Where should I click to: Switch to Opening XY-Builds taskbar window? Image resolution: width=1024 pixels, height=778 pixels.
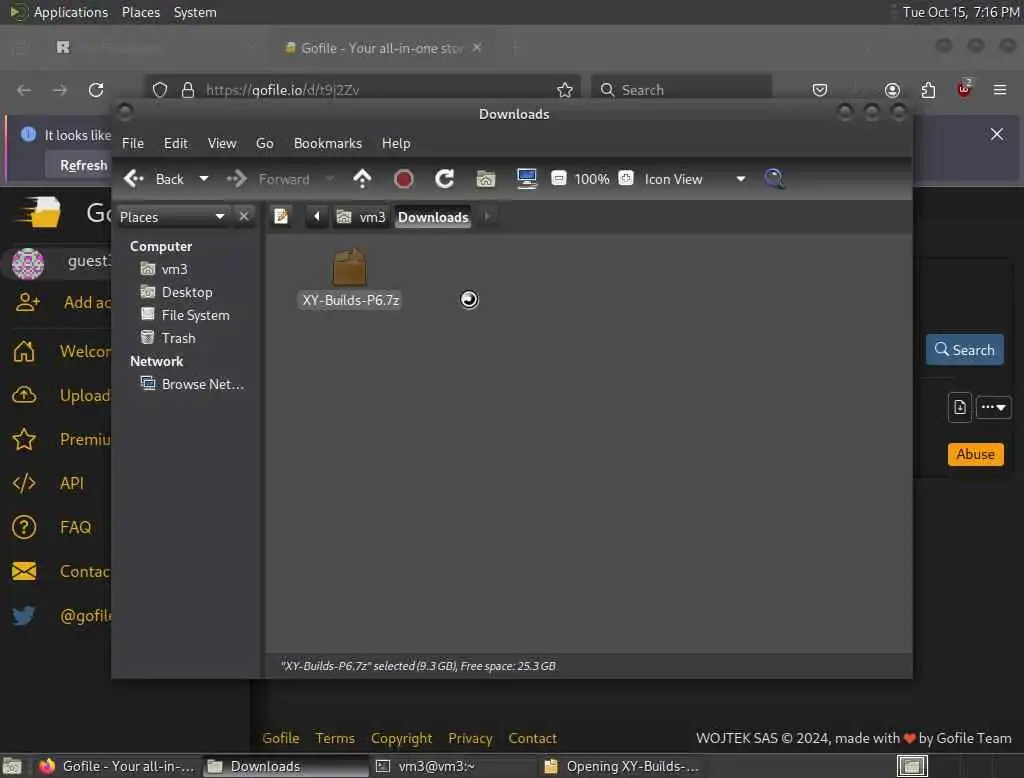point(622,766)
